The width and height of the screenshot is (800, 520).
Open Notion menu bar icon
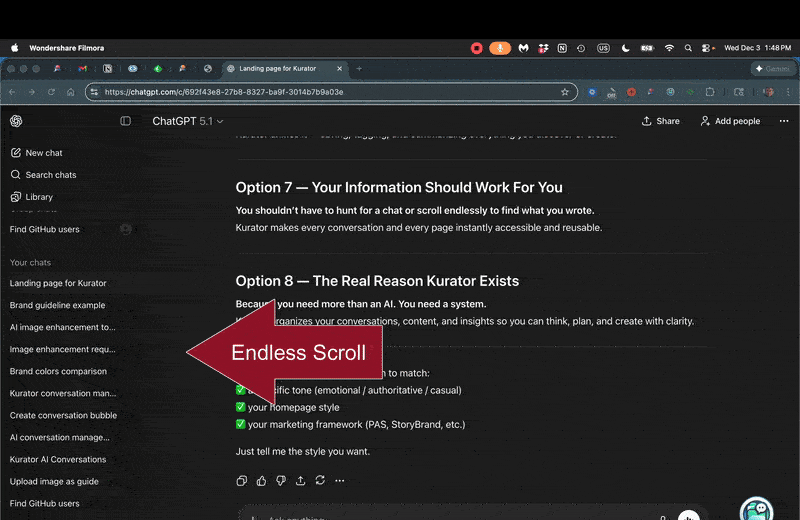562,48
